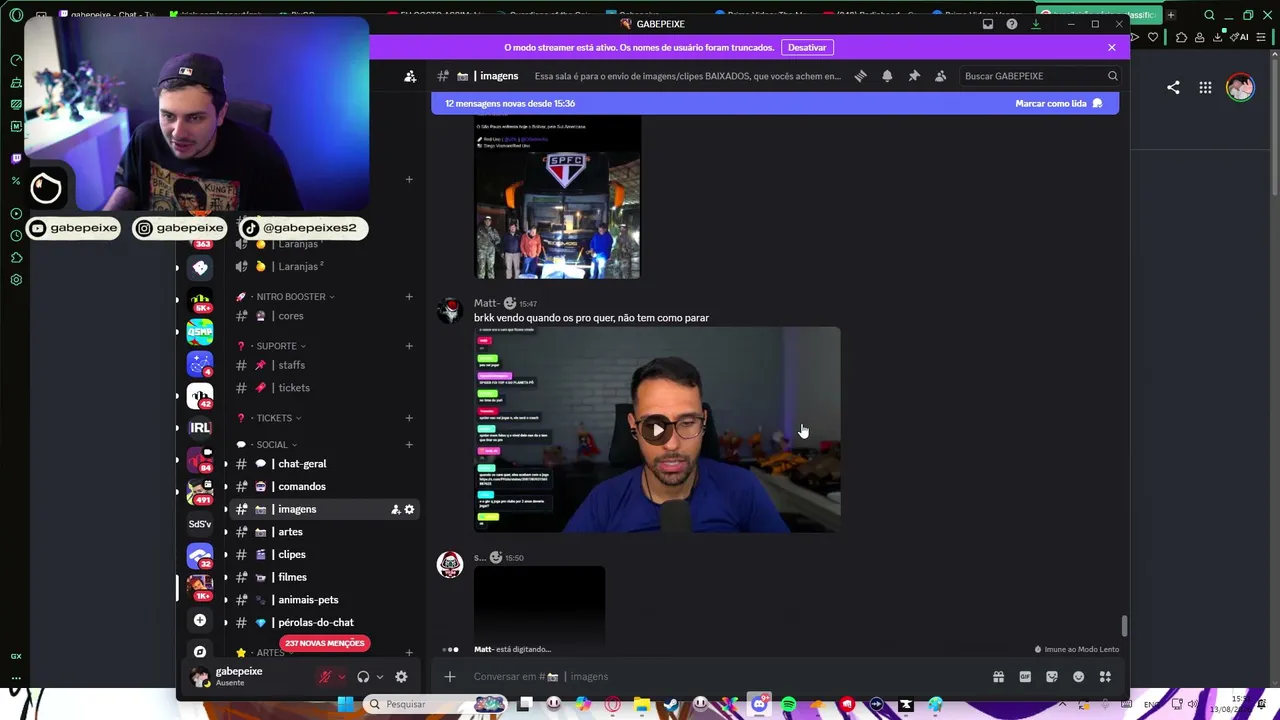Click the Buscar GABEPEIXE search field

coord(1039,76)
